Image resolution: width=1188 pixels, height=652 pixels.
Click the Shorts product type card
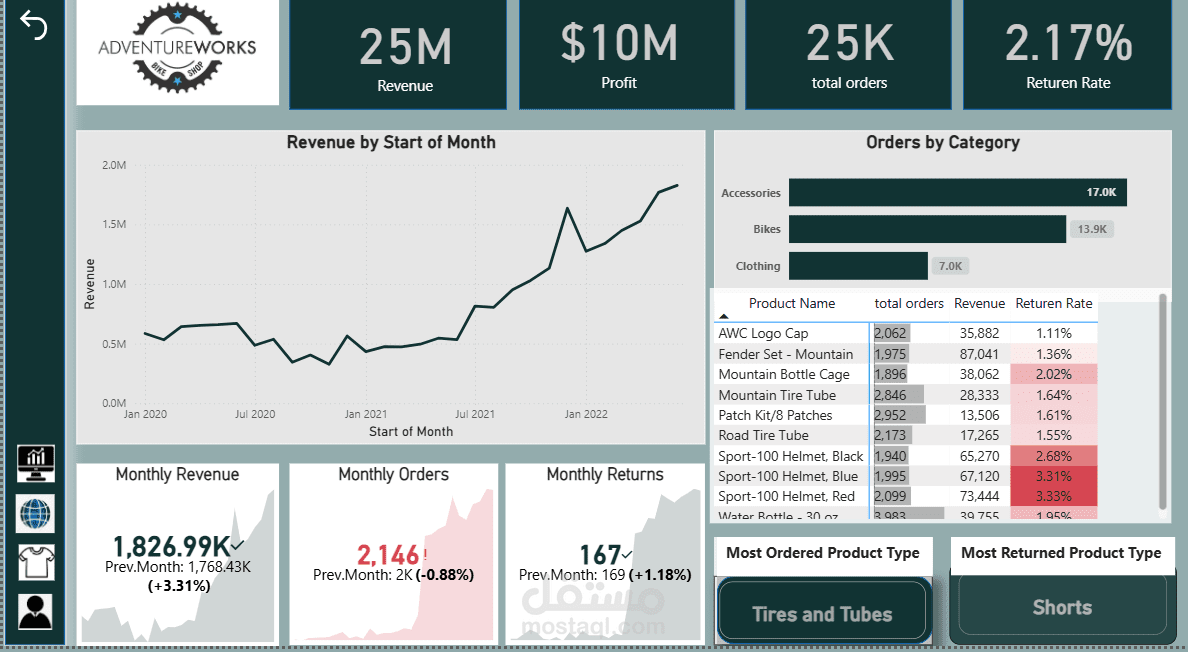1062,607
